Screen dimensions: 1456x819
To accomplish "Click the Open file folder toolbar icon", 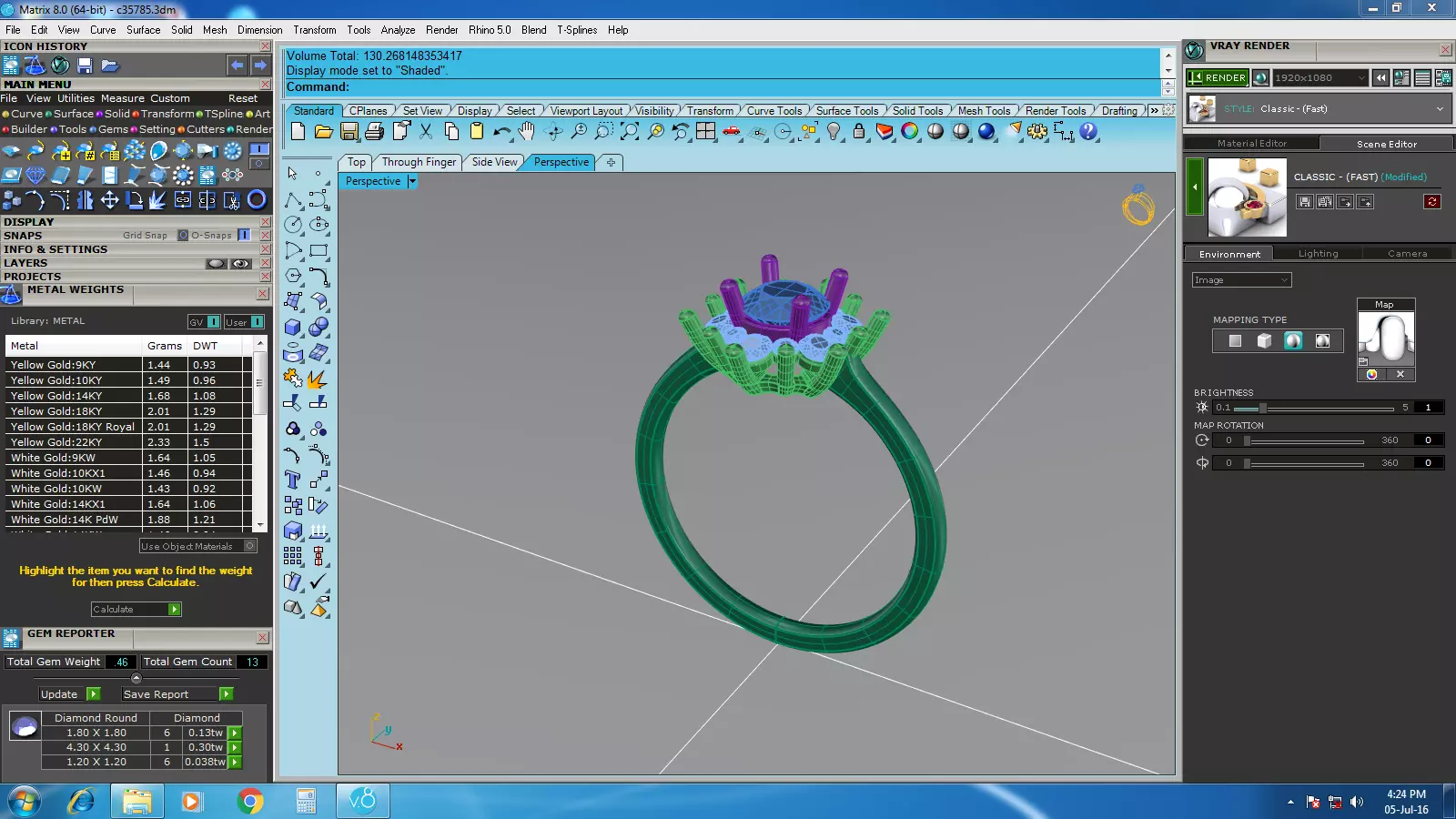I will [324, 132].
